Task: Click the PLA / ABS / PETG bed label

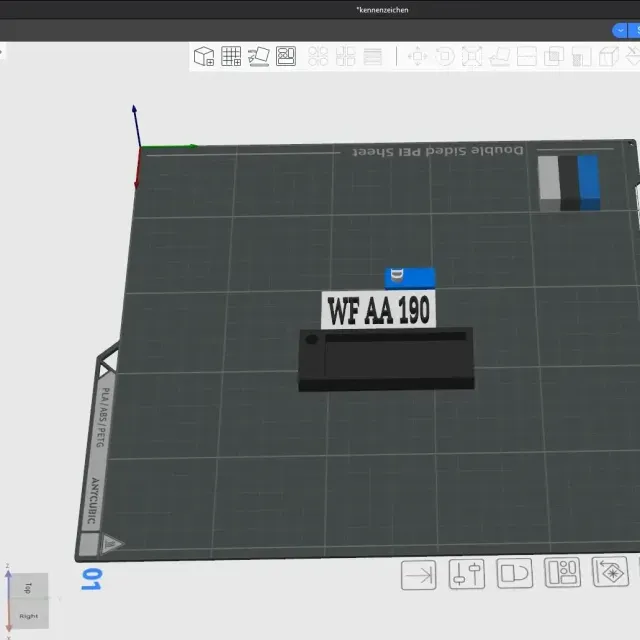Action: (x=103, y=417)
